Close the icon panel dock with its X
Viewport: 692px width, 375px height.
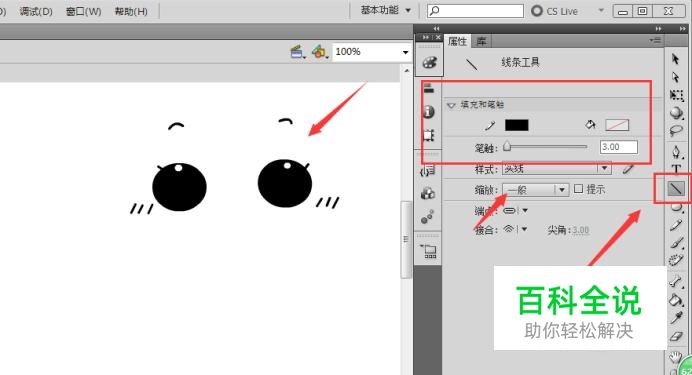click(x=438, y=38)
